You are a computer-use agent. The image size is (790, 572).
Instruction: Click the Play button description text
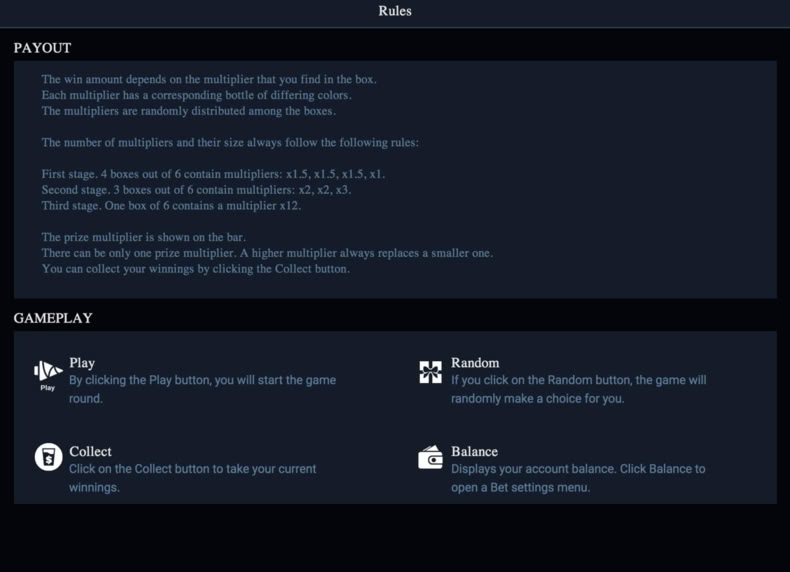[203, 389]
